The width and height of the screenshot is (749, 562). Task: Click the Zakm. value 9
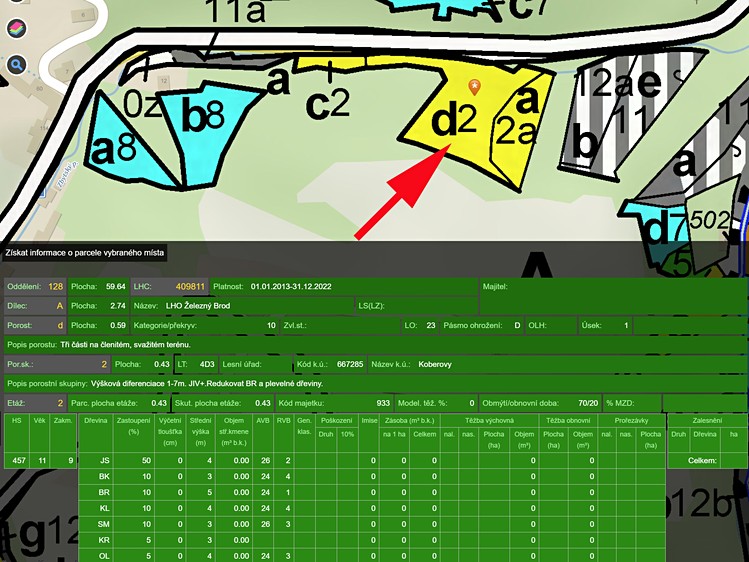71,461
